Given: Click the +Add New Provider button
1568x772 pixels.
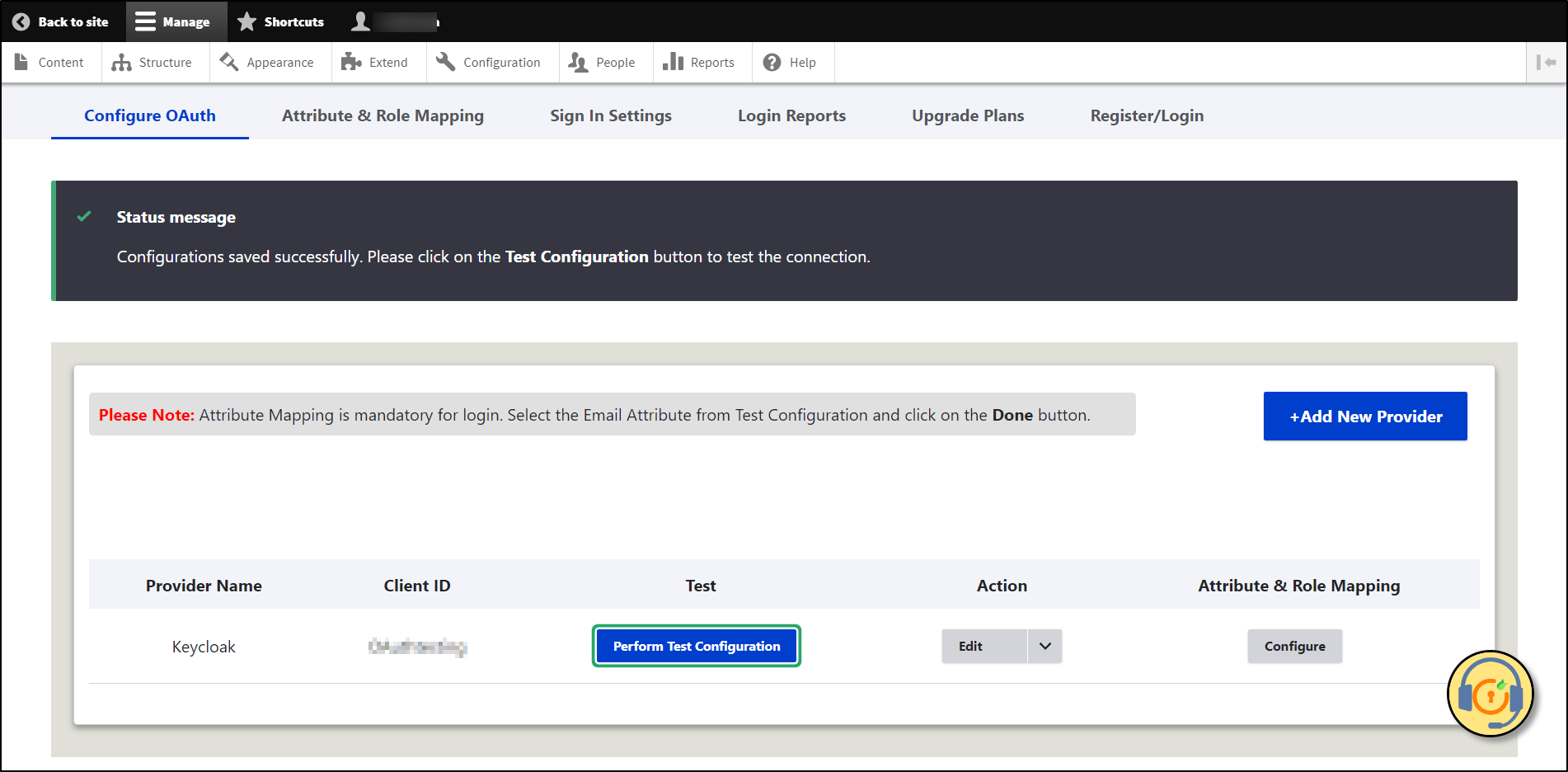Looking at the screenshot, I should tap(1364, 416).
